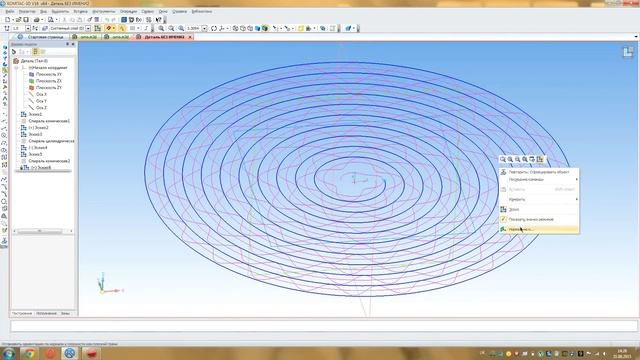
Task: Open the Операции menu
Action: coord(128,11)
